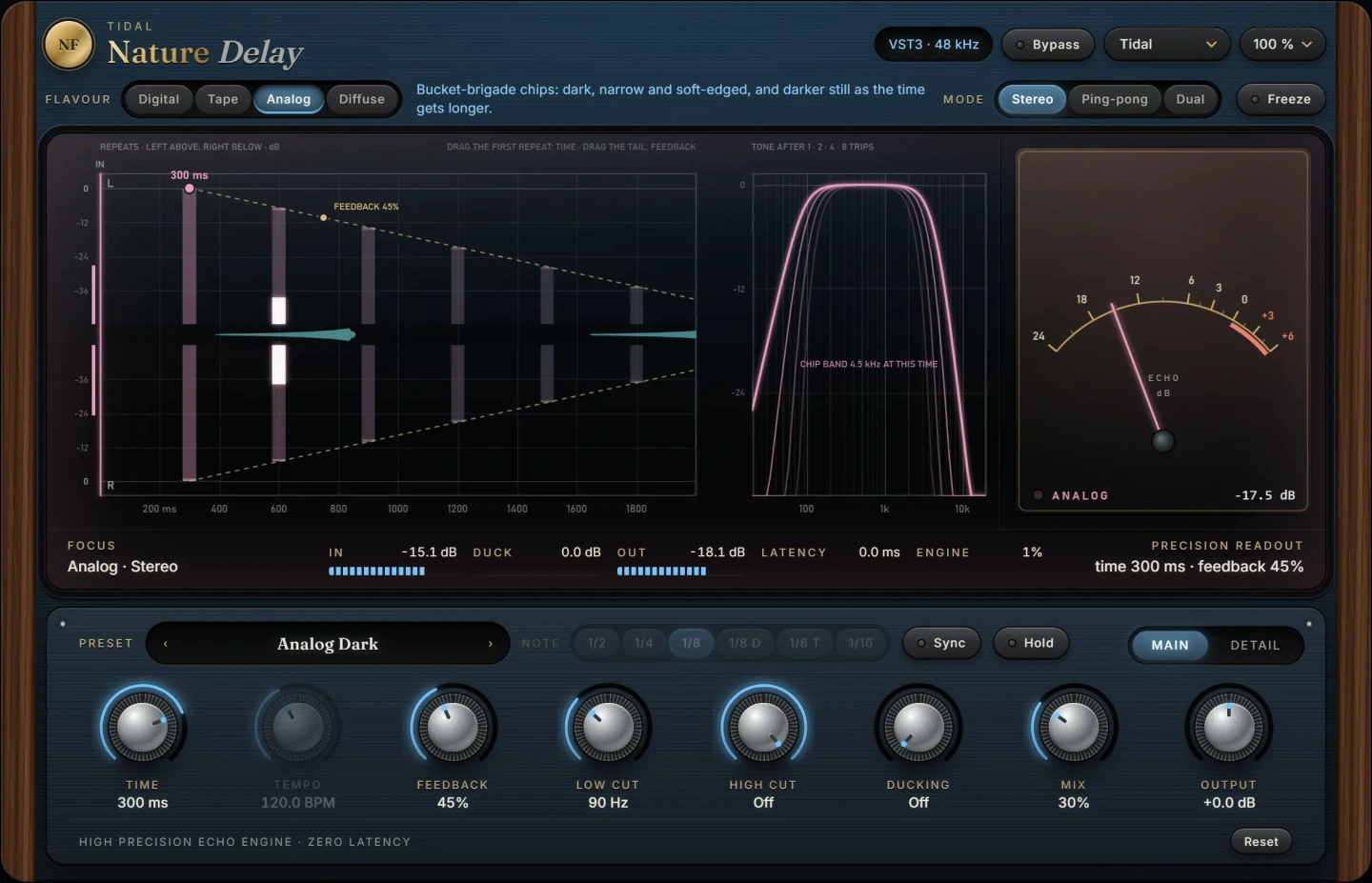Choose the 1/16 note value
Viewport: 1372px width, 883px height.
tap(861, 643)
